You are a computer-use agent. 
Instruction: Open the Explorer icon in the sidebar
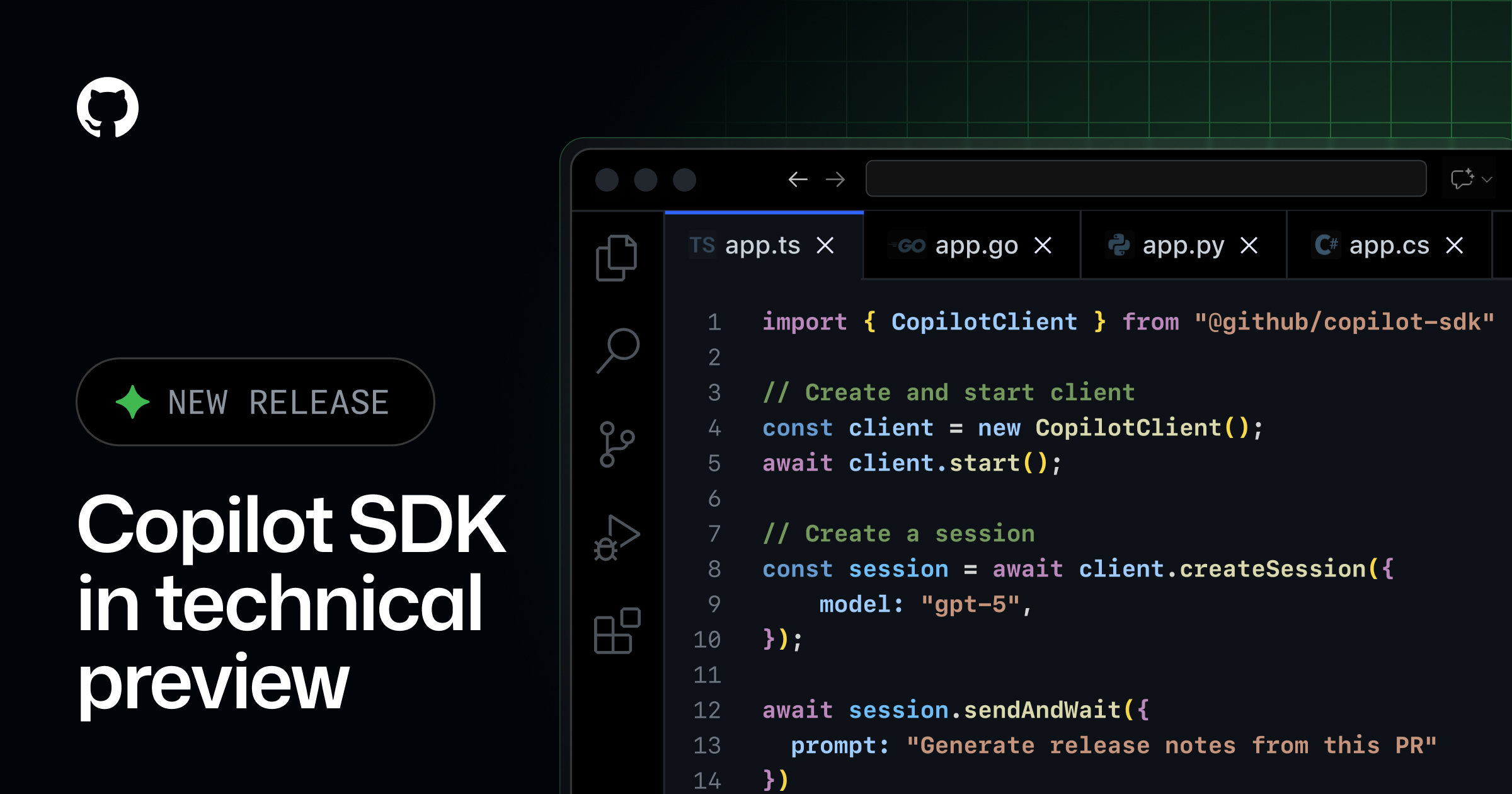click(x=616, y=258)
